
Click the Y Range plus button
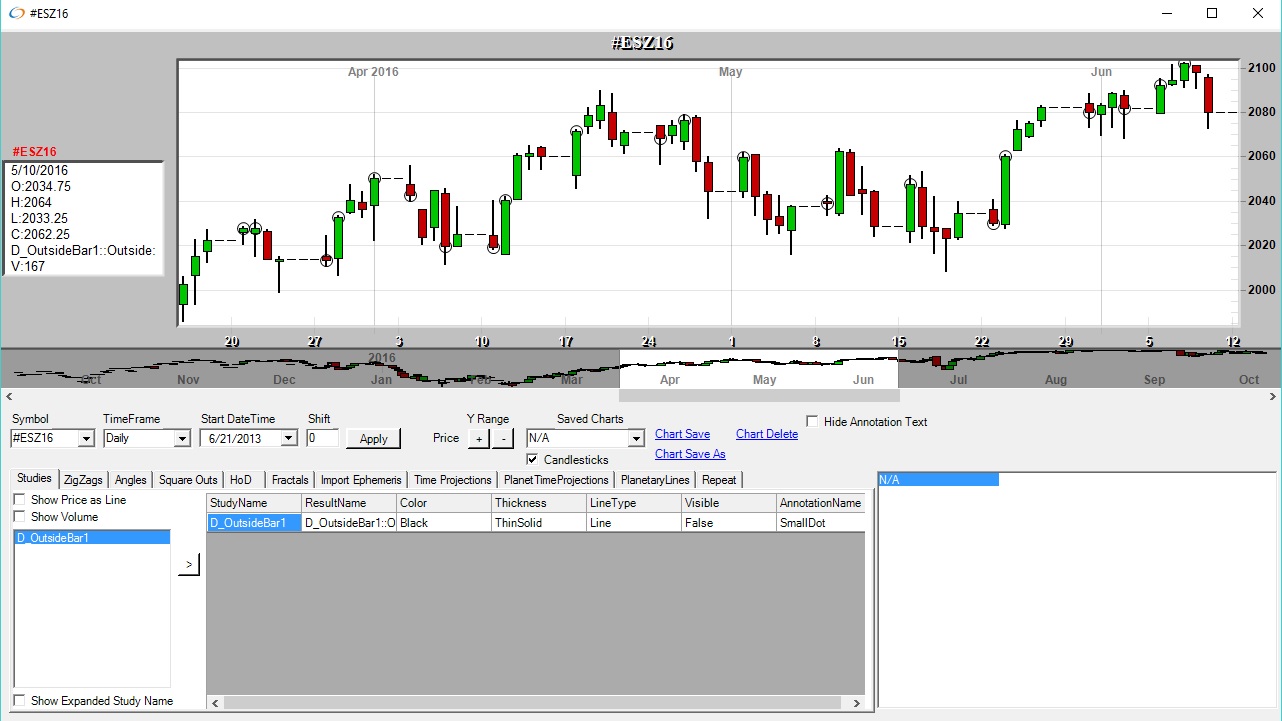point(478,438)
